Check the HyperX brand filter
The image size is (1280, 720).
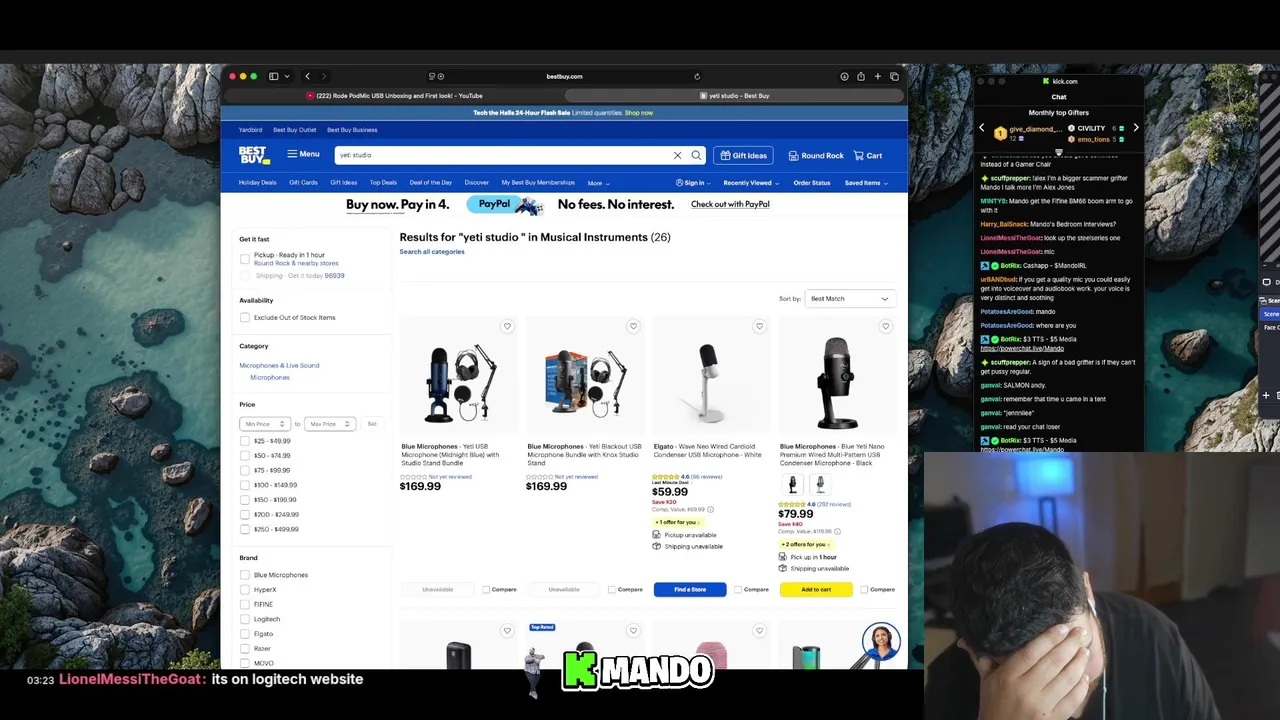[245, 589]
